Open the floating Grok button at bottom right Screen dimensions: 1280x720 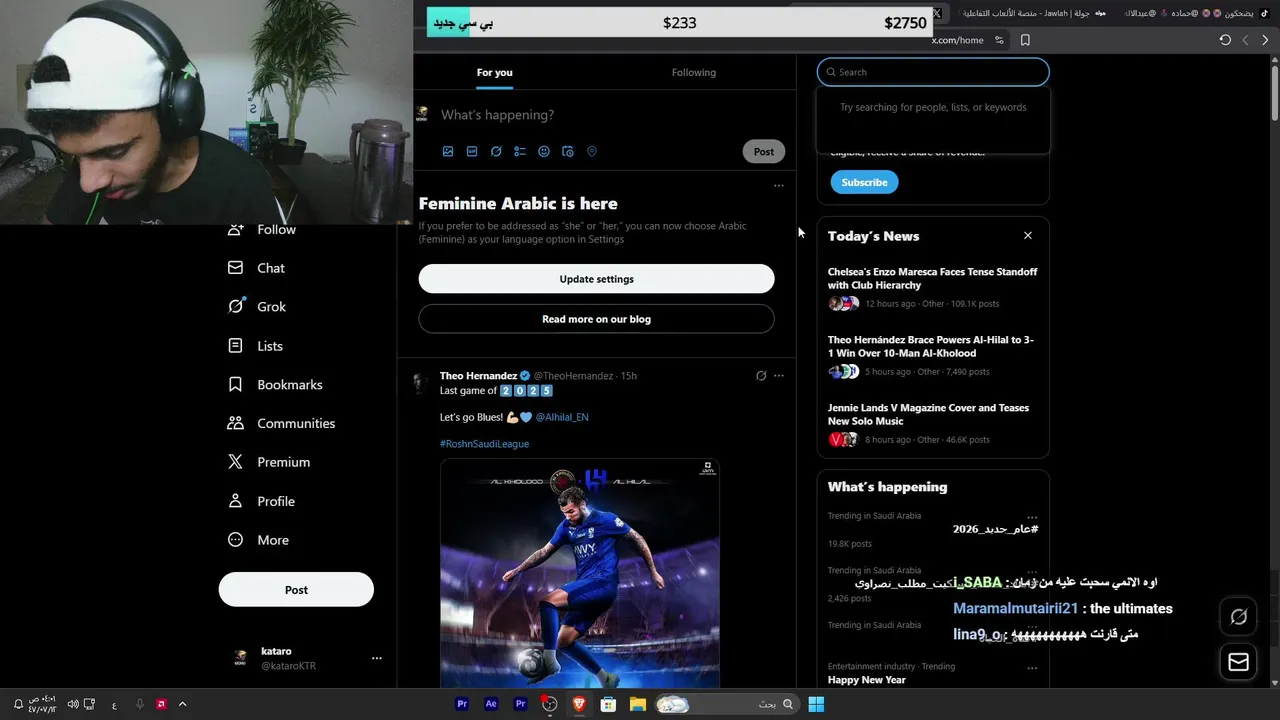coord(1238,617)
